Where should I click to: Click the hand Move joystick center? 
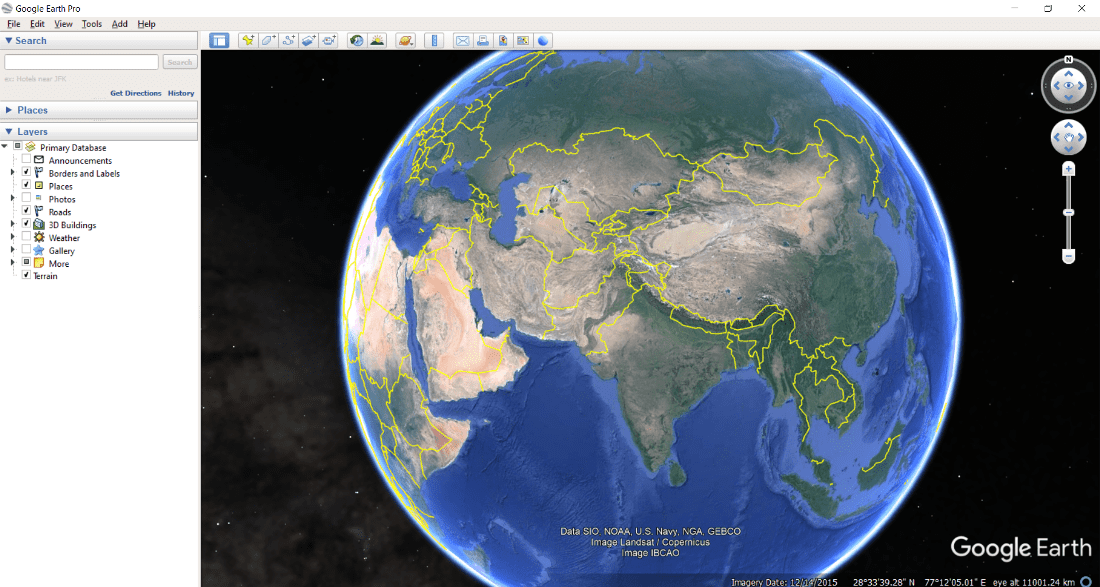1068,137
